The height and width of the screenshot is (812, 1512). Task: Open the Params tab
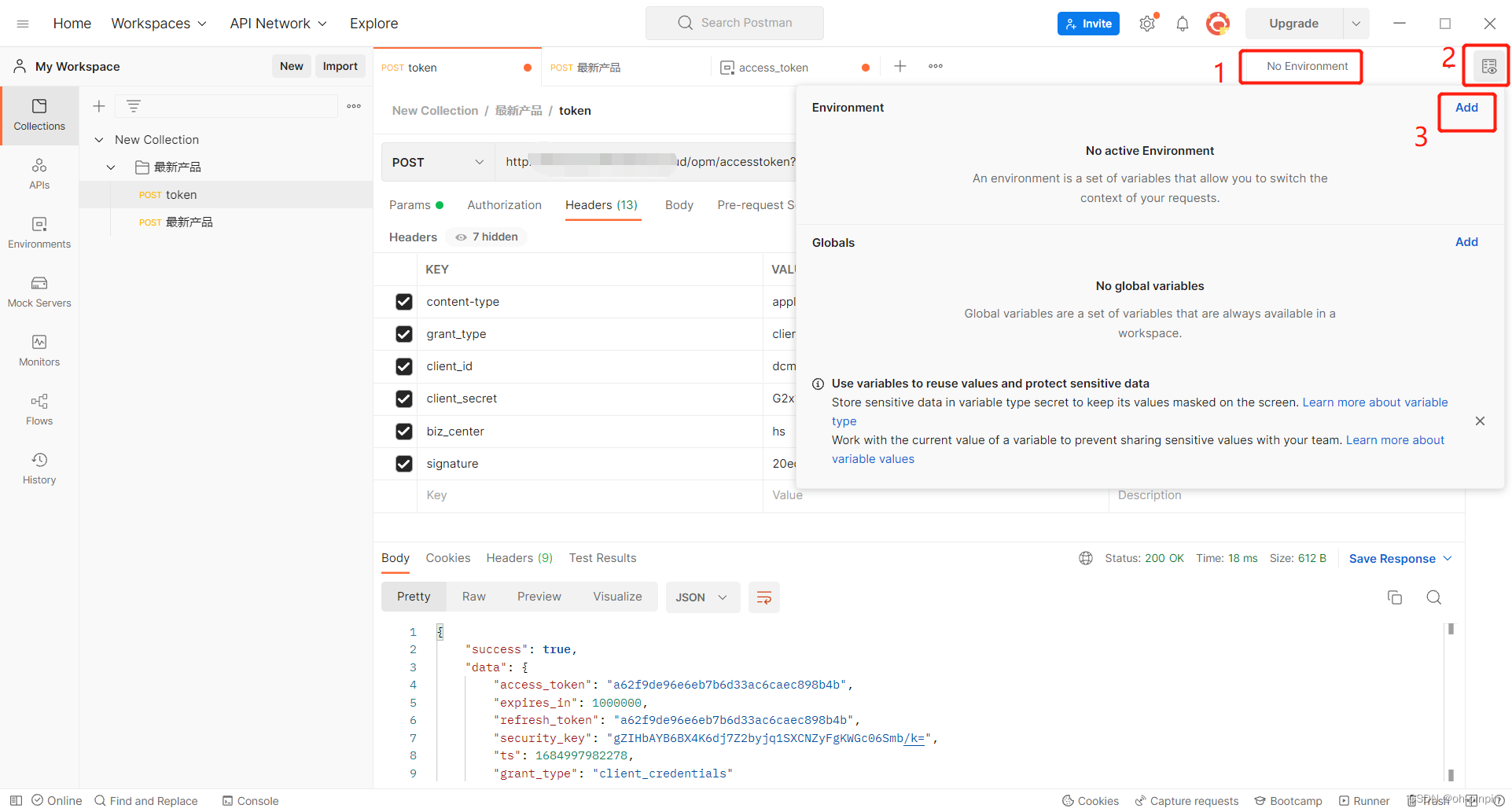(416, 205)
